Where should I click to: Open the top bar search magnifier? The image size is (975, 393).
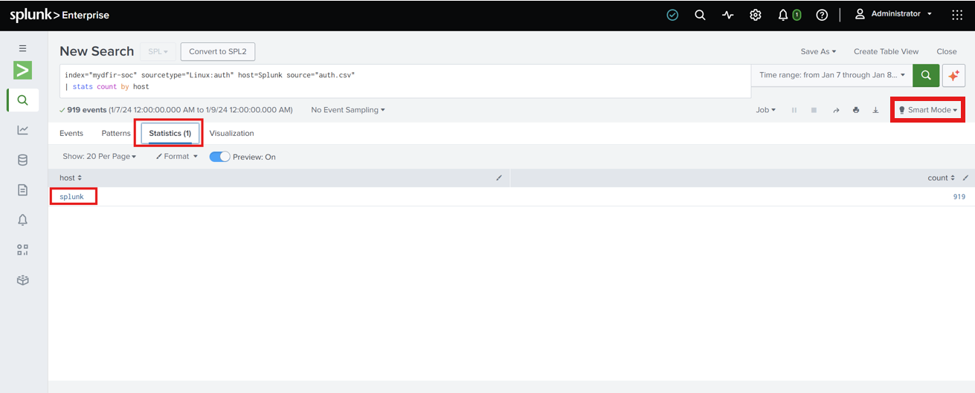point(700,15)
